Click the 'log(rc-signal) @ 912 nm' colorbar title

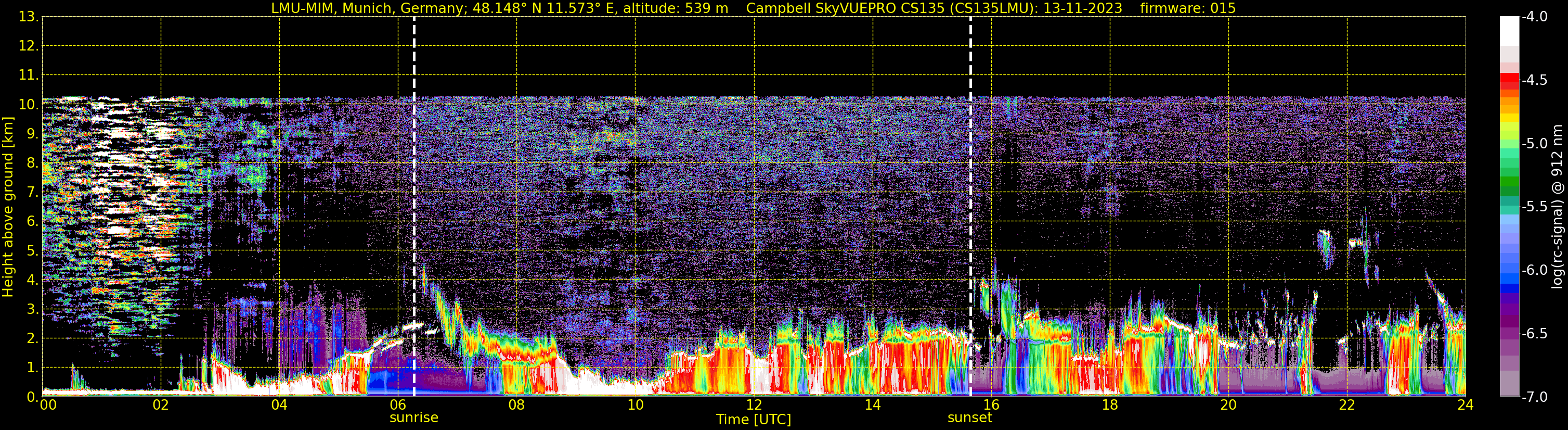click(x=1558, y=207)
